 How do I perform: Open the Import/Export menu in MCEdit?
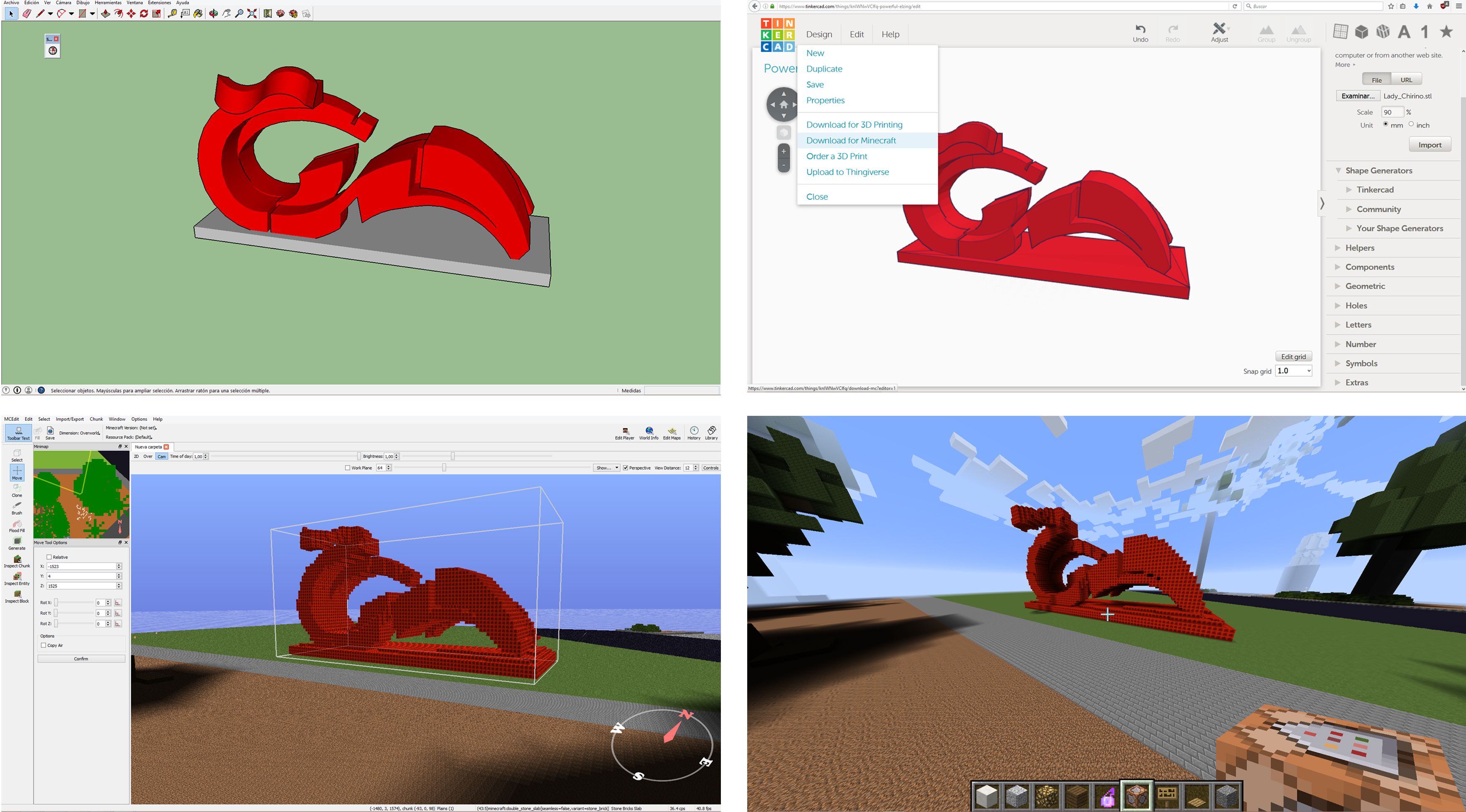click(x=69, y=419)
